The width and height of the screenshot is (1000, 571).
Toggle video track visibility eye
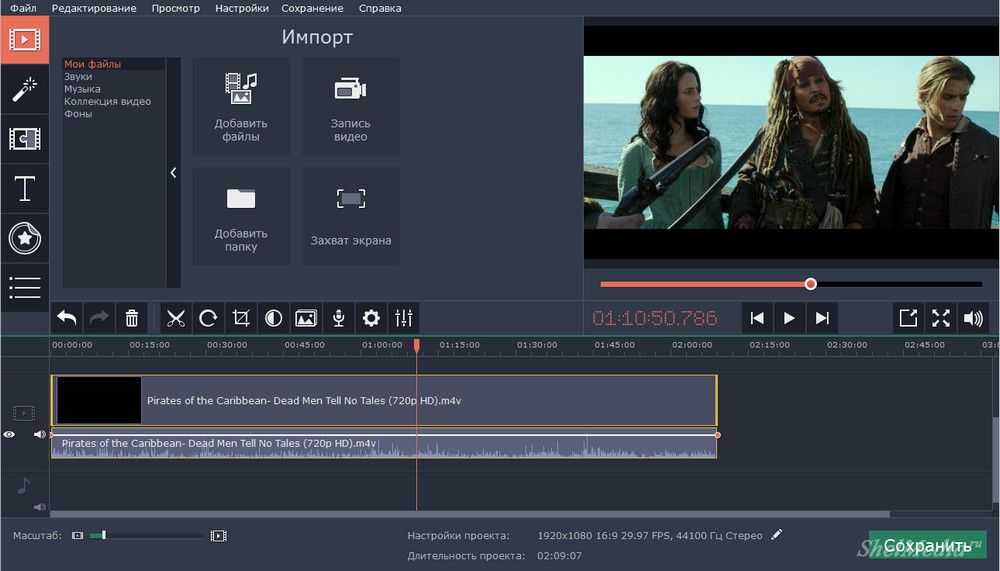(x=9, y=434)
